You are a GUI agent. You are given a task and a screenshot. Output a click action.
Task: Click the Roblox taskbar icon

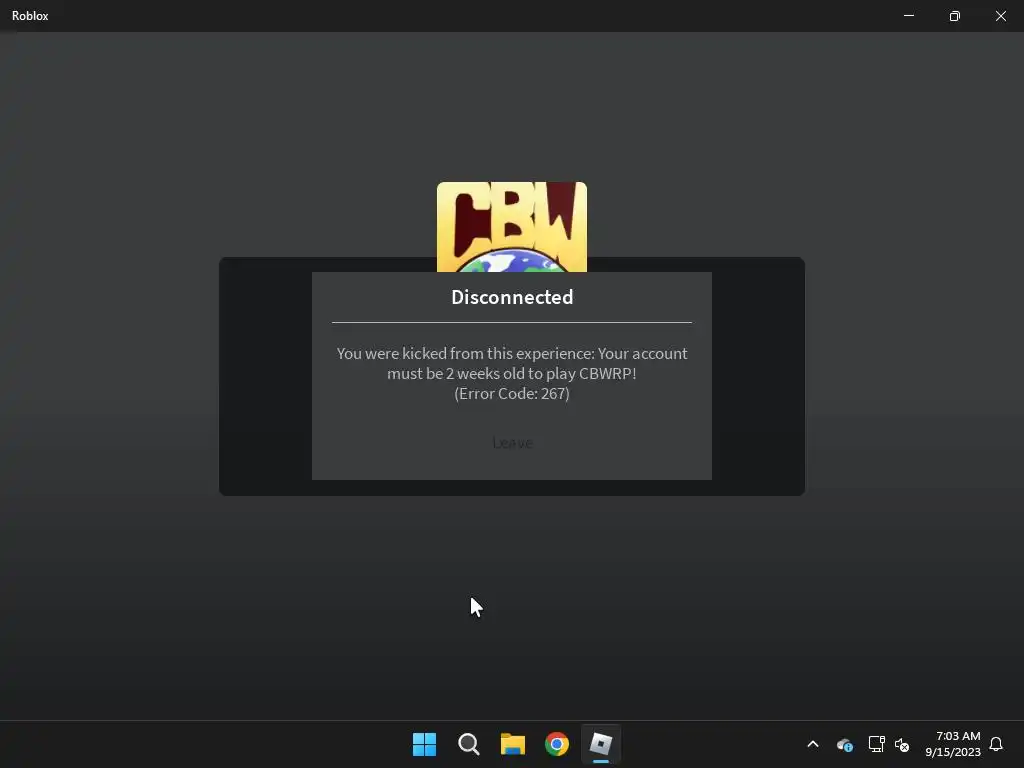click(x=601, y=744)
